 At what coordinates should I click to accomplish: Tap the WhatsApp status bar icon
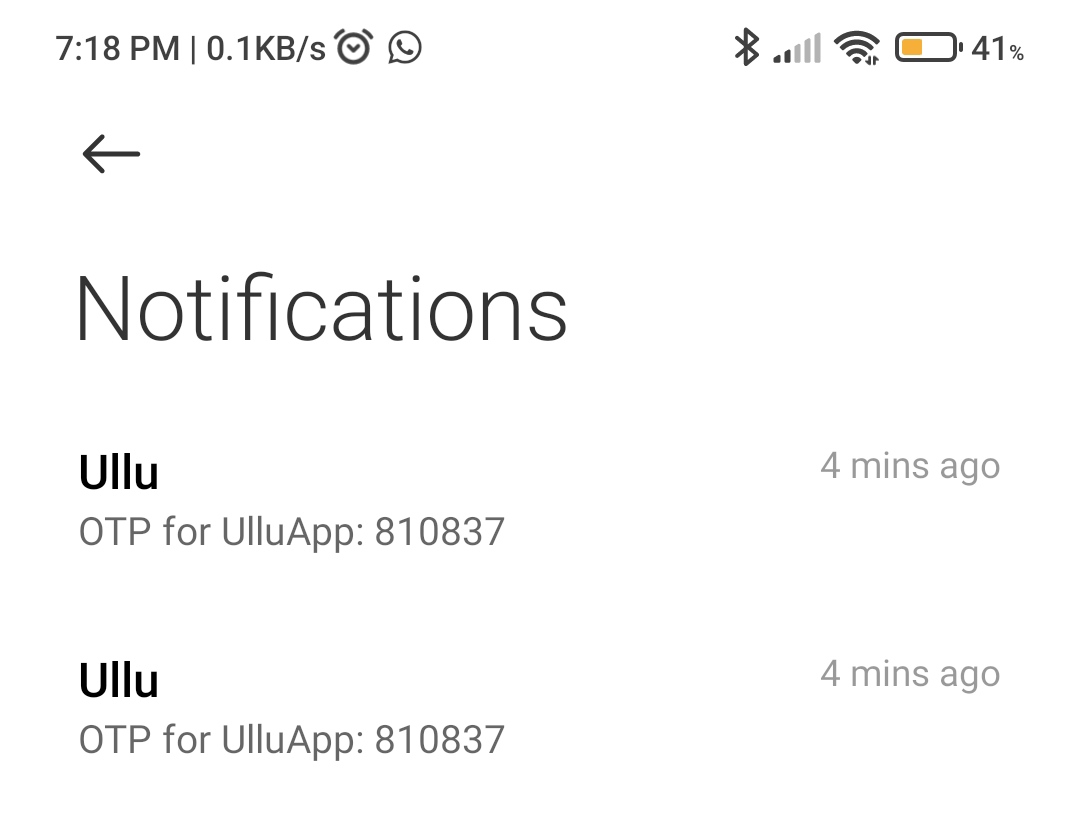[x=405, y=47]
